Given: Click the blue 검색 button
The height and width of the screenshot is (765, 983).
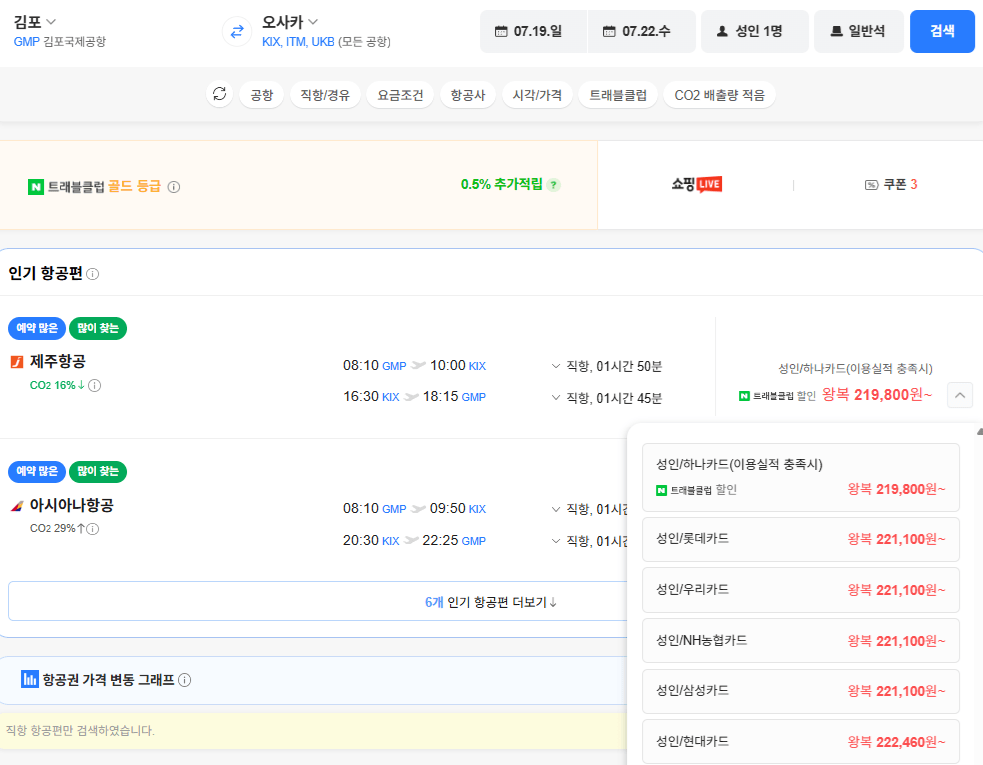Looking at the screenshot, I should click(x=942, y=31).
